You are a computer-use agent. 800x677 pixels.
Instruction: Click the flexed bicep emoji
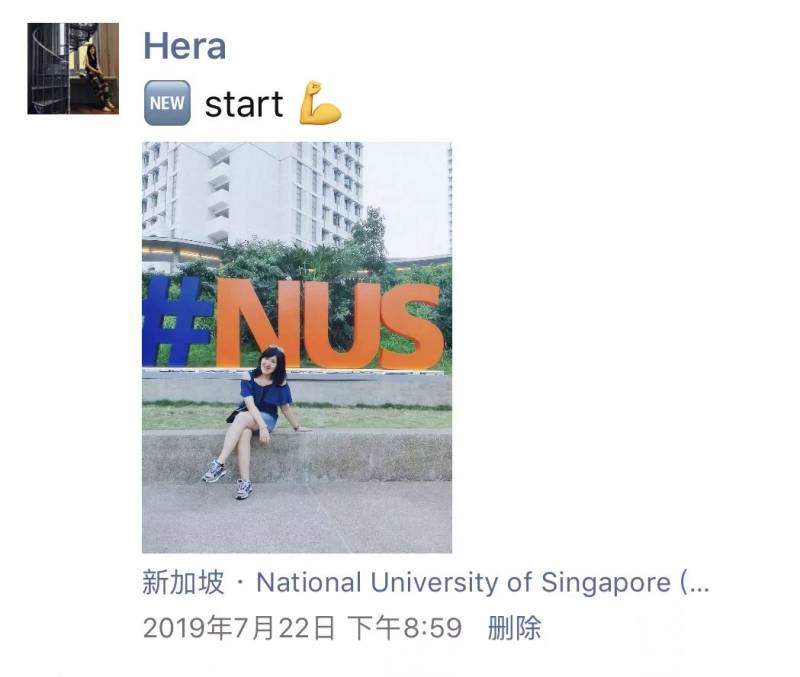pos(319,103)
